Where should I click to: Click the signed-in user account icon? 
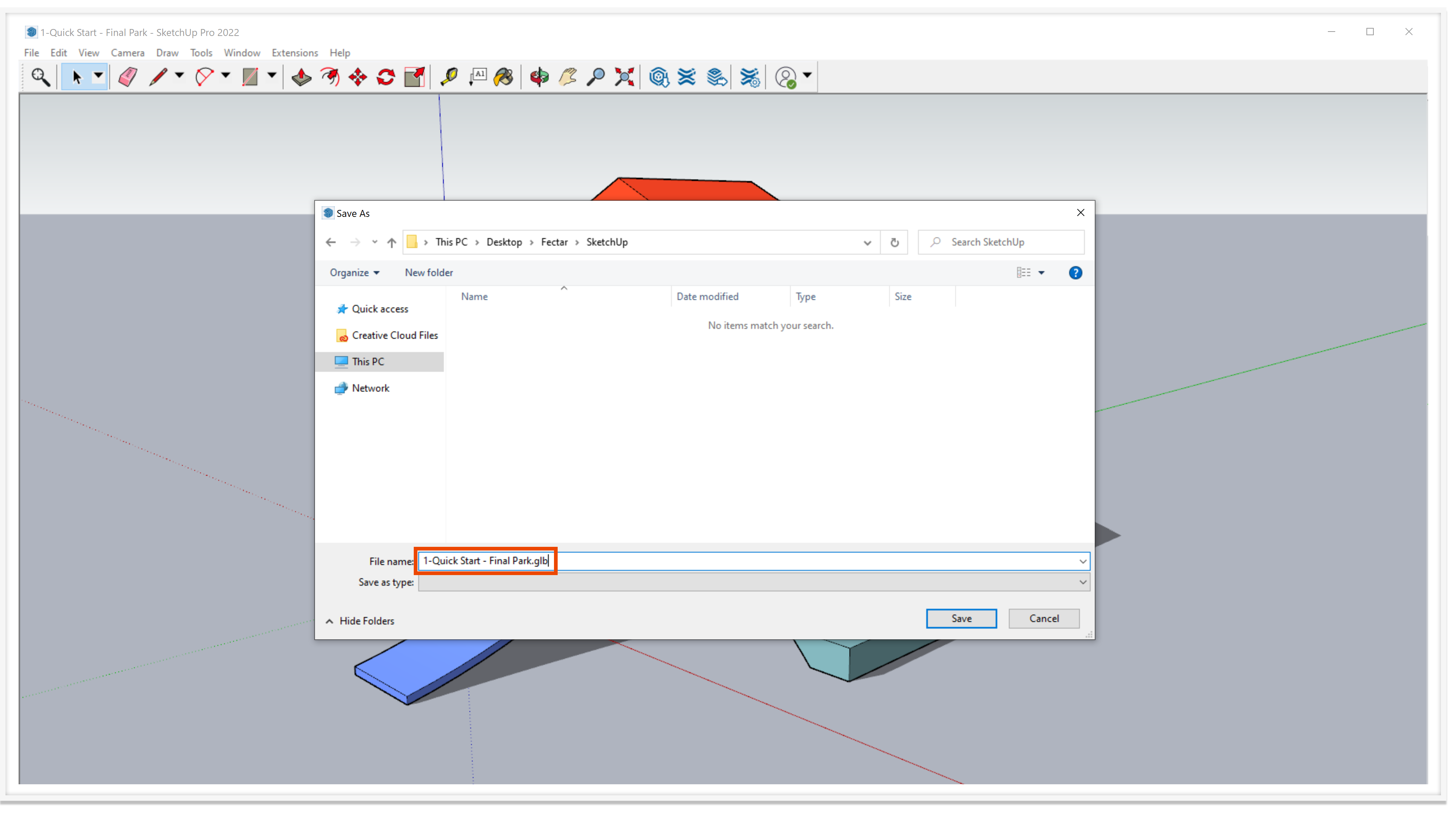pos(786,77)
